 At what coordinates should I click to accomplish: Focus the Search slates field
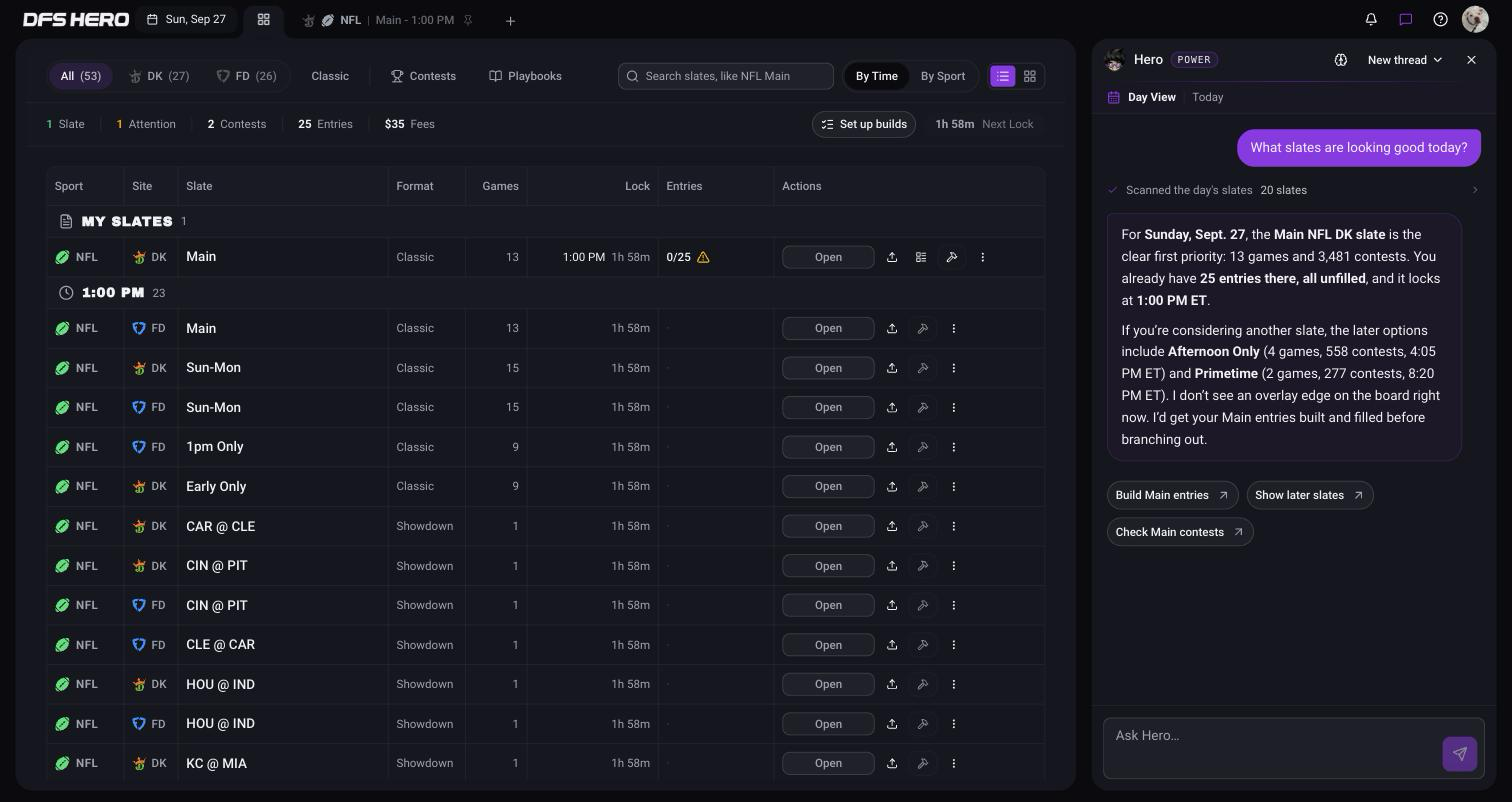coord(726,76)
